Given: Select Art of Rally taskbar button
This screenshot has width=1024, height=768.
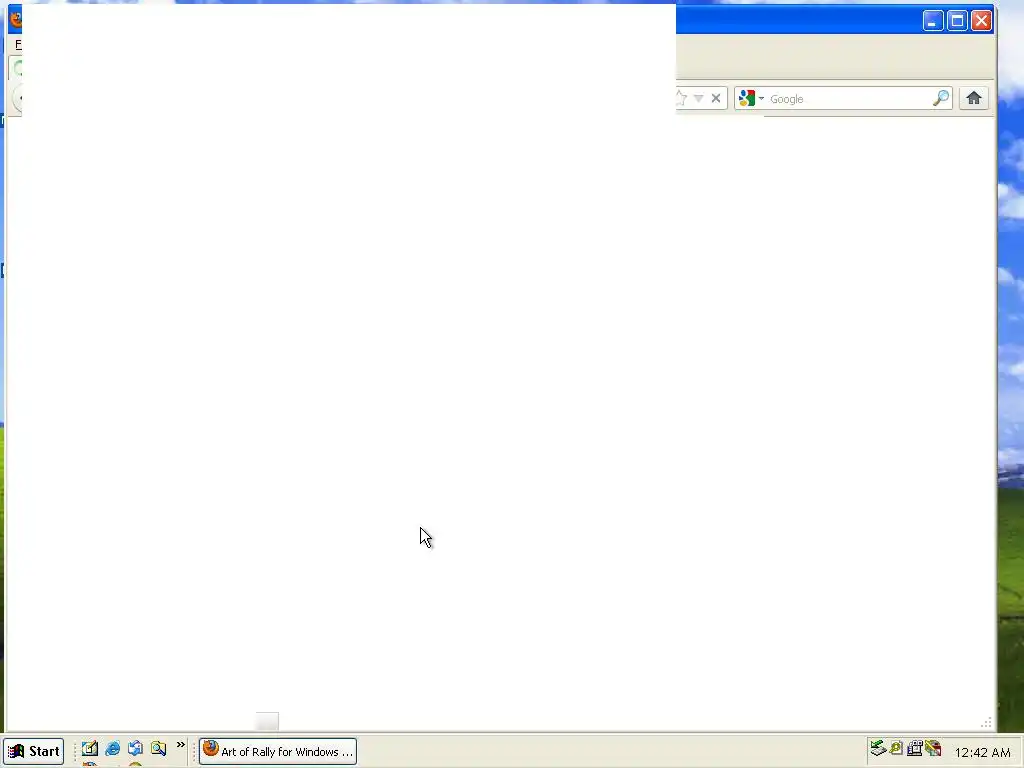Looking at the screenshot, I should click(x=278, y=751).
